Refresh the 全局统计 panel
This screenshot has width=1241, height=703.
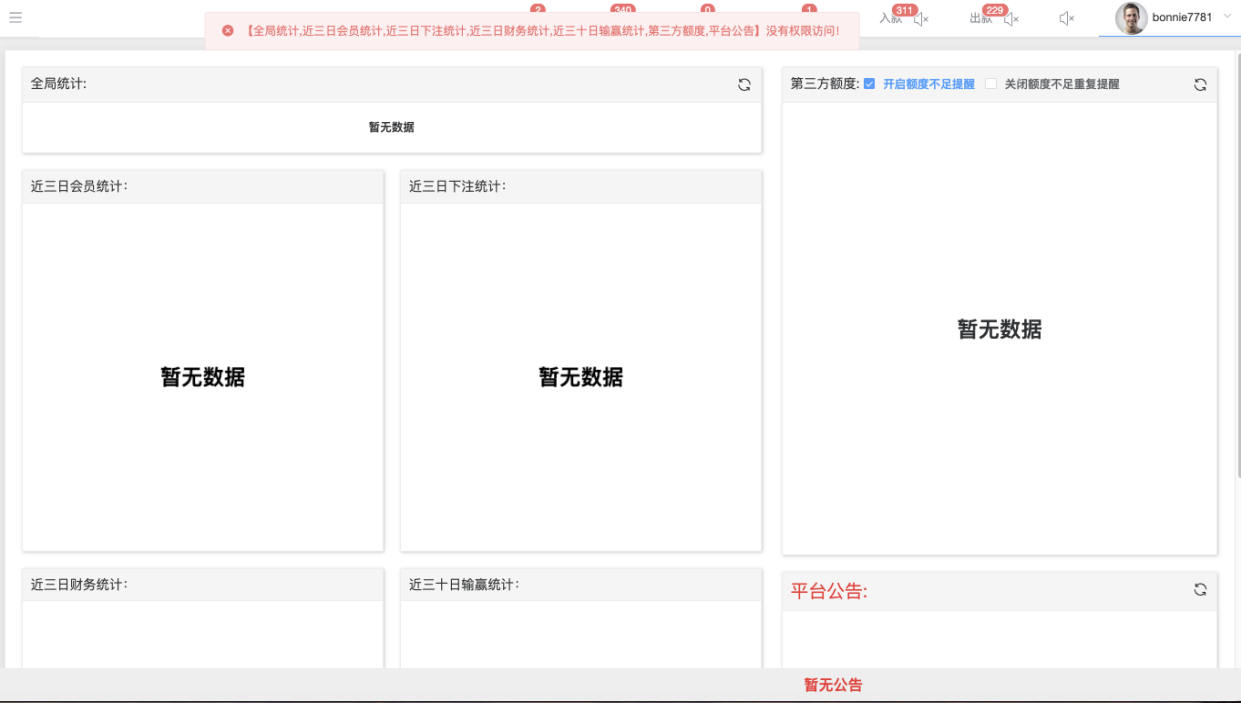pos(744,85)
